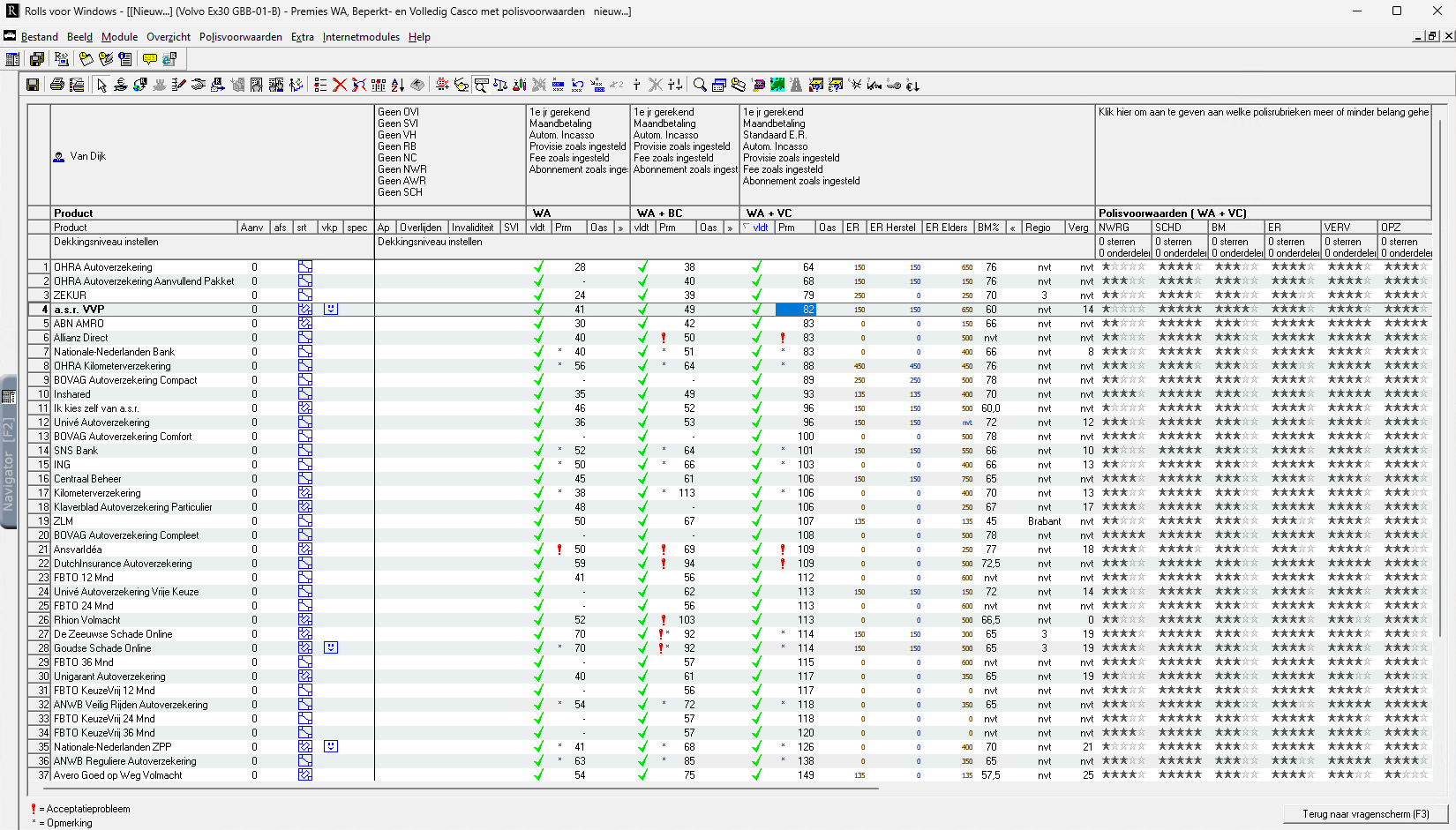Expand WA columns with the » header
This screenshot has height=830, width=1456.
pyautogui.click(x=621, y=228)
